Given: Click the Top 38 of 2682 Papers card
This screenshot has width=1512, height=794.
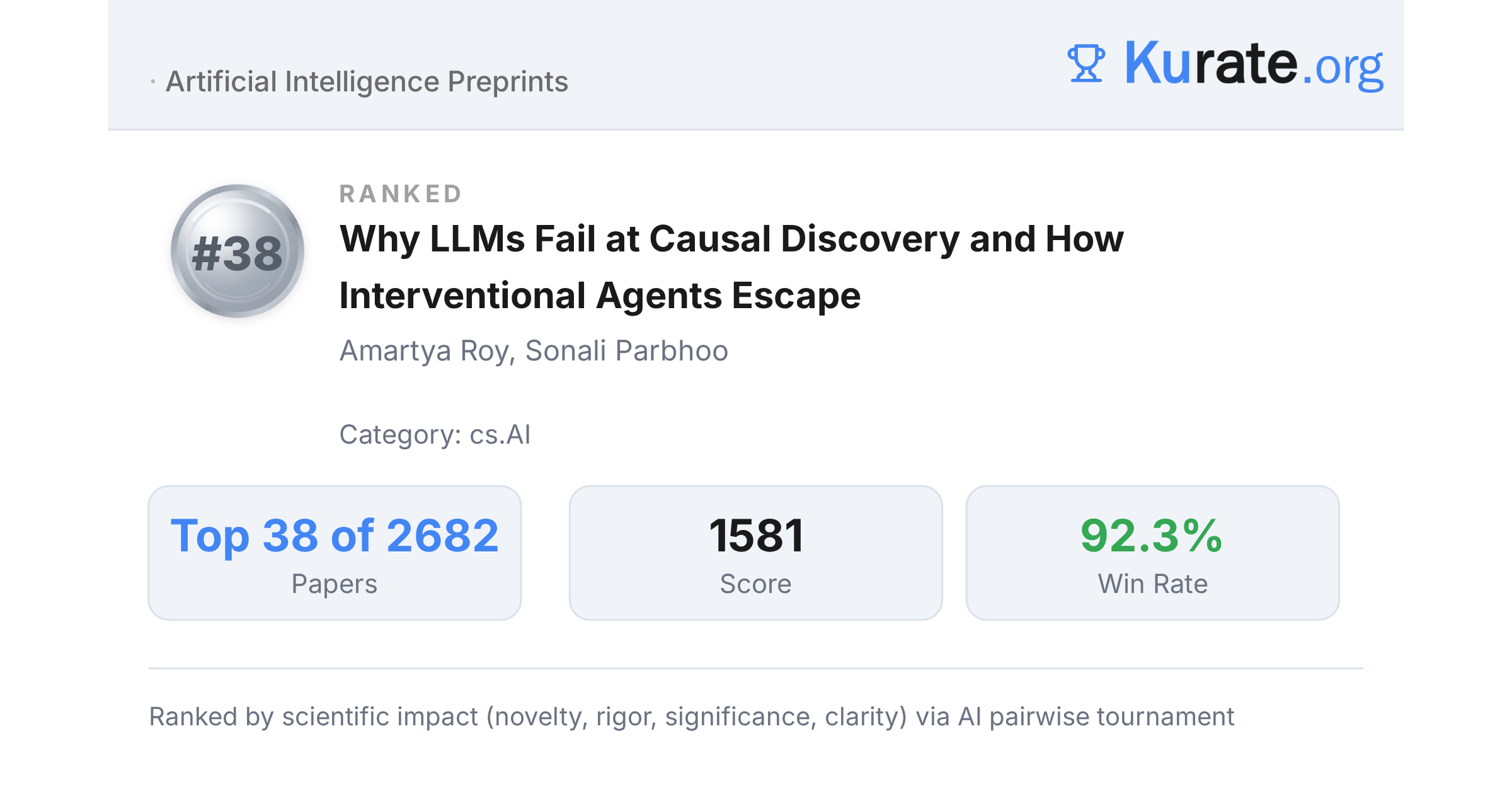Looking at the screenshot, I should tap(335, 553).
